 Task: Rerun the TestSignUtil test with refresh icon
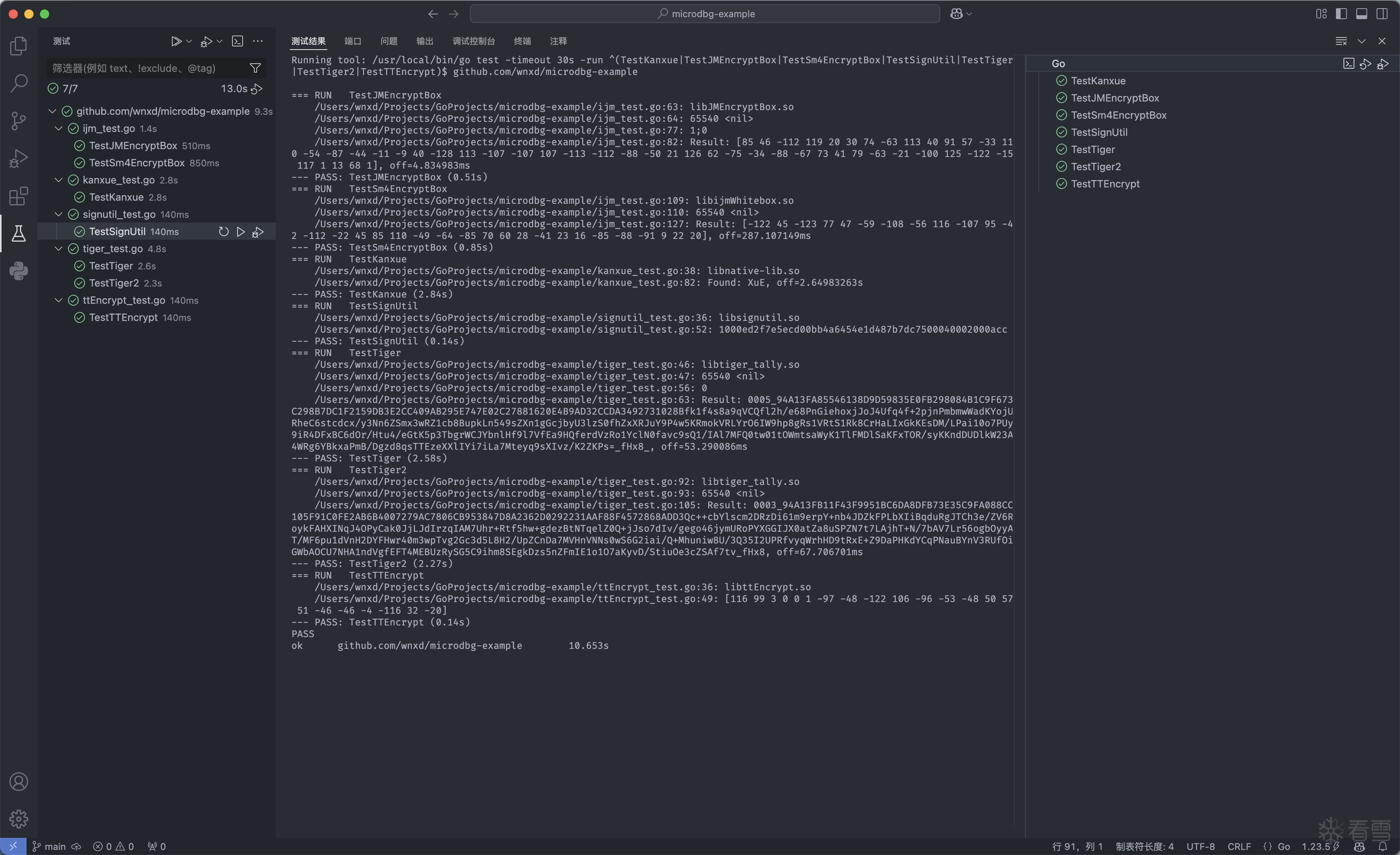(x=223, y=232)
